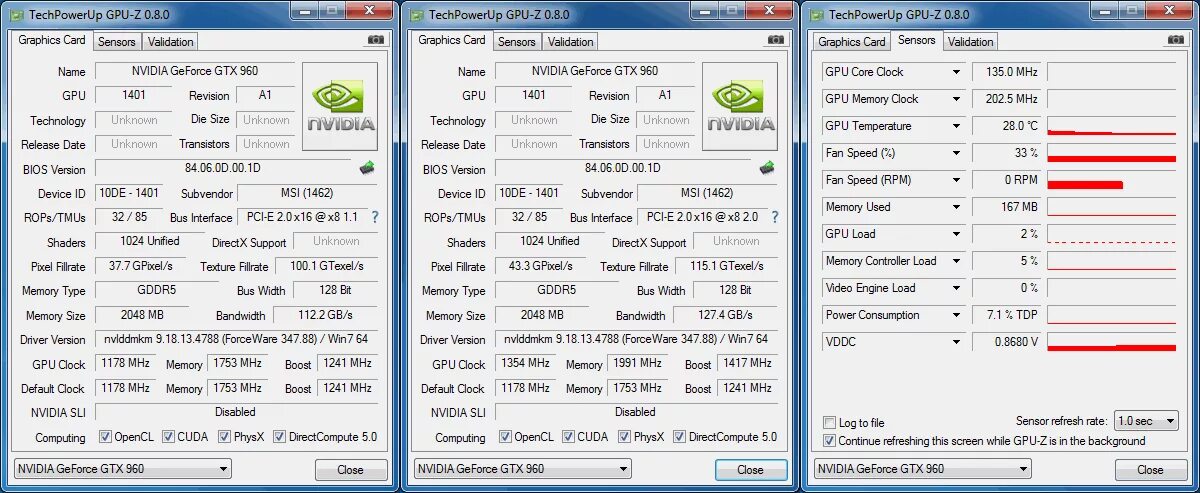The image size is (1200, 493).
Task: Select Graphics Card tab in left window
Action: pyautogui.click(x=53, y=40)
